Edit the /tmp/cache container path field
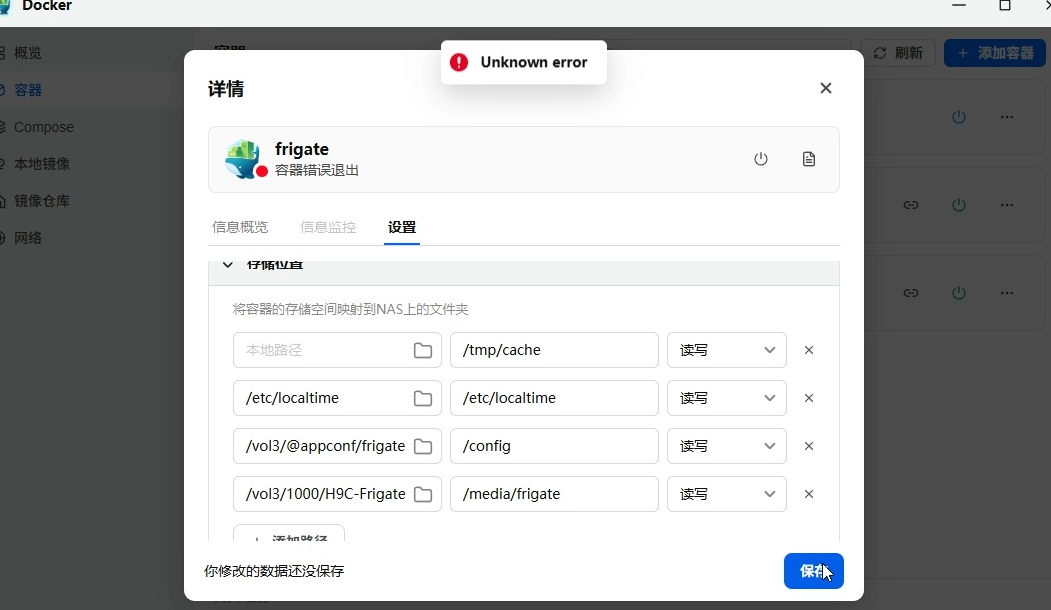 554,350
